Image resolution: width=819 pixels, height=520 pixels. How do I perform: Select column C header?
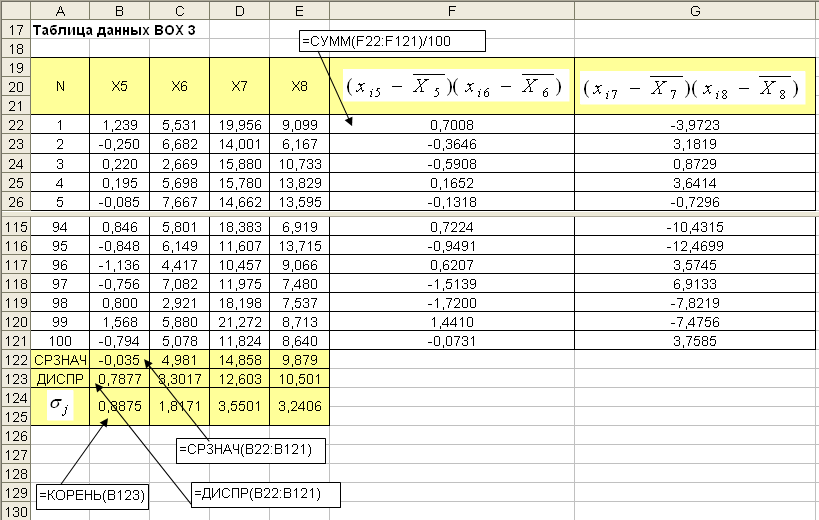point(180,10)
